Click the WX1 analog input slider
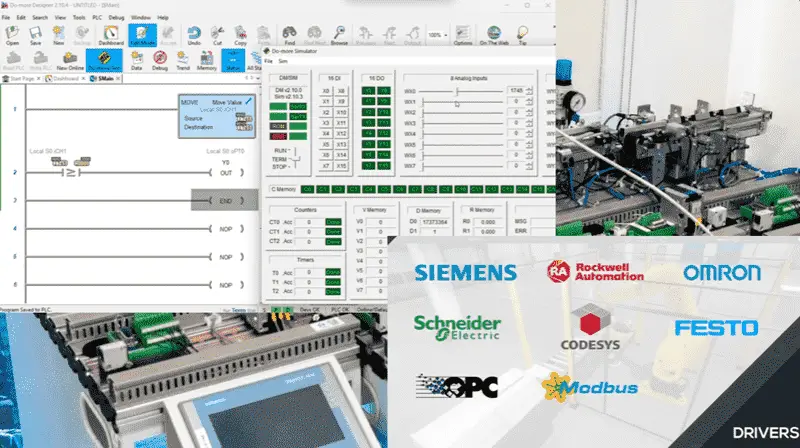Viewport: 800px width, 448px height. [462, 102]
